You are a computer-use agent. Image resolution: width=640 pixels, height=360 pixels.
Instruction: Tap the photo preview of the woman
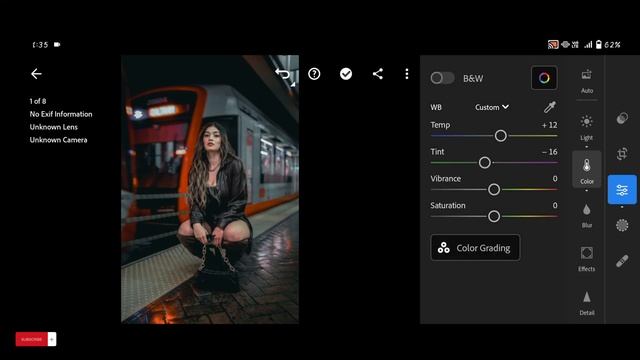210,189
